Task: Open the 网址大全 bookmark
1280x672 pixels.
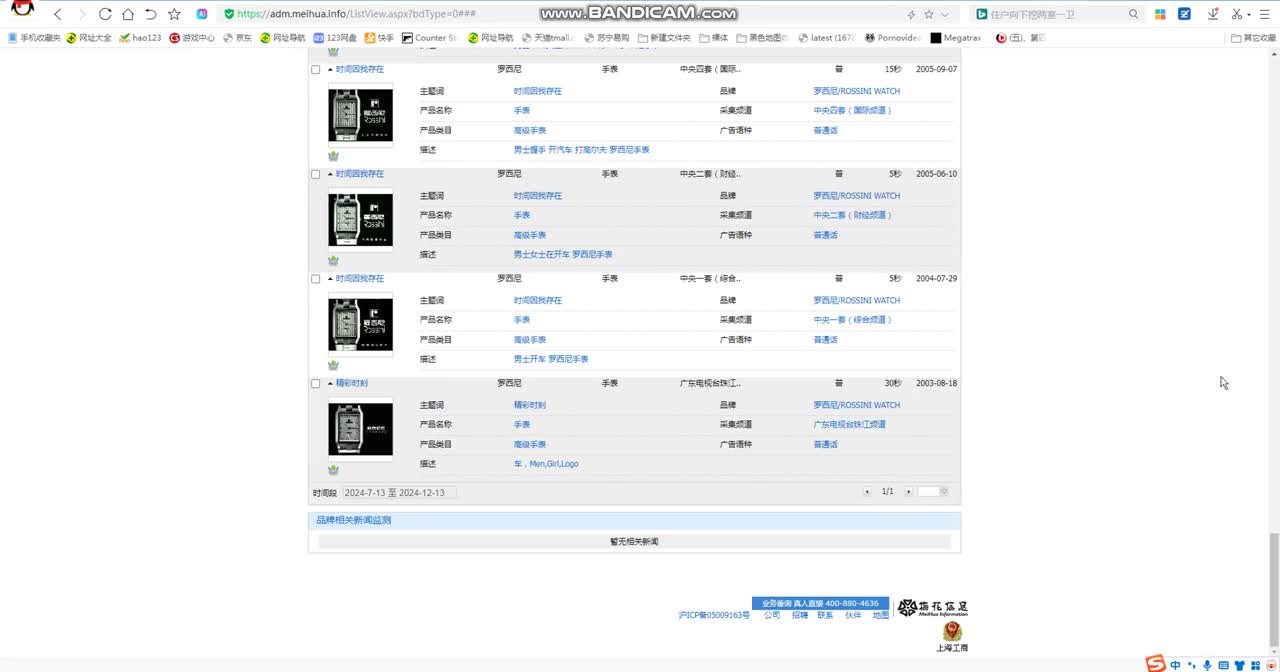Action: [88, 38]
